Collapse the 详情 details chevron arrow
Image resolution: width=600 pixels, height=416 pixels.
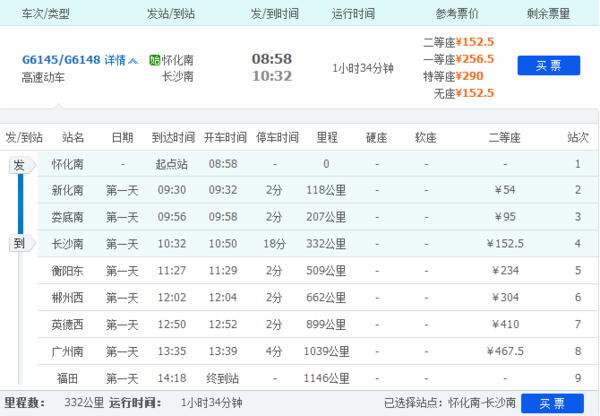coord(134,60)
